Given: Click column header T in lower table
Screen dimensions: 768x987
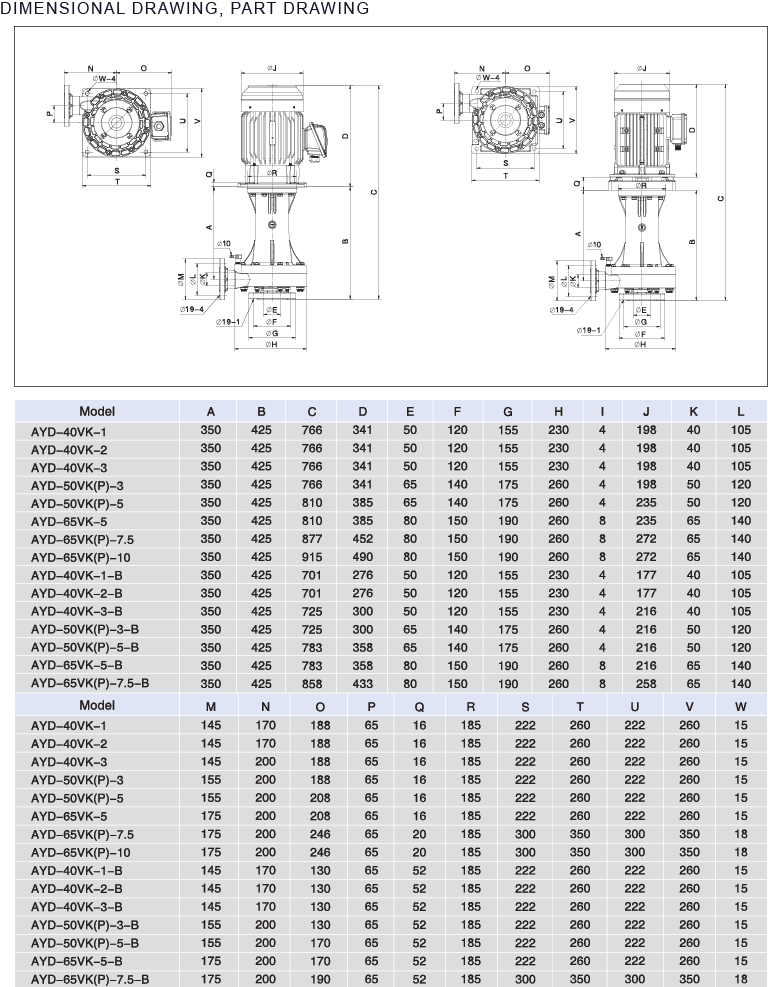Looking at the screenshot, I should pyautogui.click(x=580, y=707).
